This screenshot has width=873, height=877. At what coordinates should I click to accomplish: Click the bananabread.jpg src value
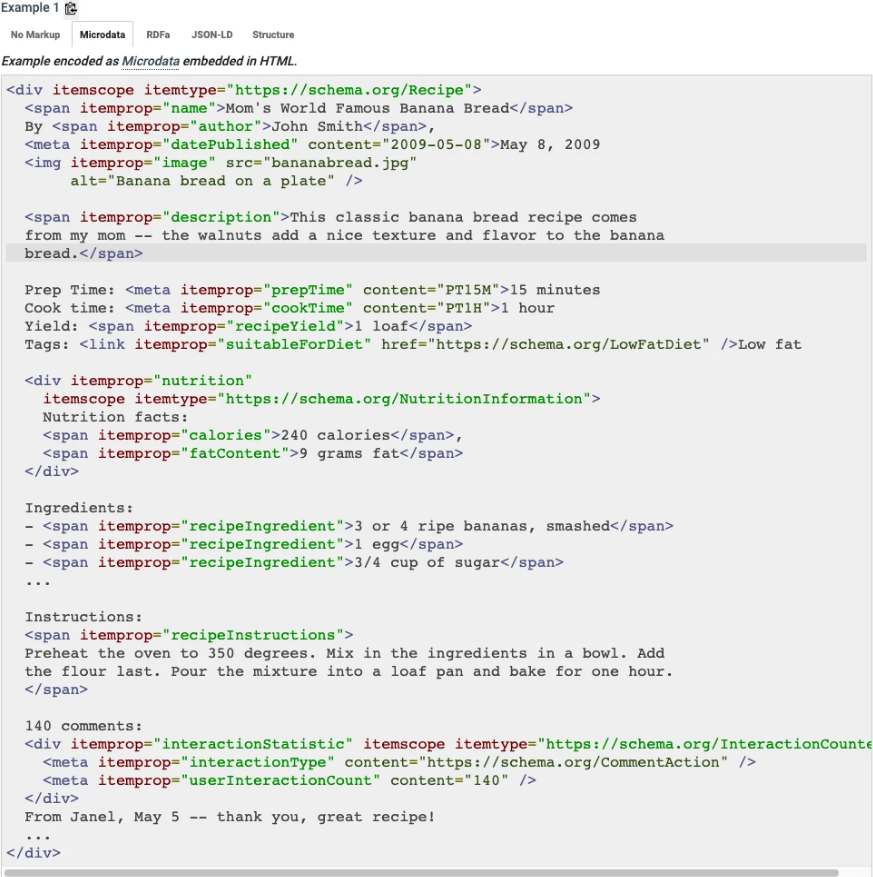point(339,163)
